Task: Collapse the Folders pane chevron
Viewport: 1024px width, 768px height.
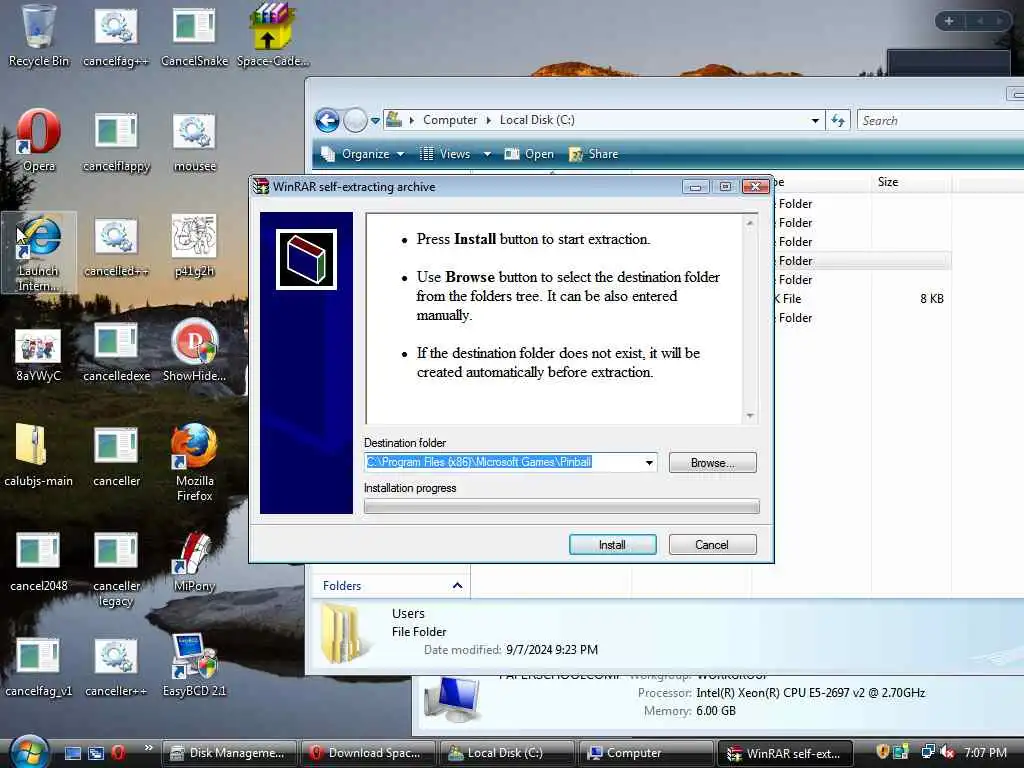Action: (457, 585)
